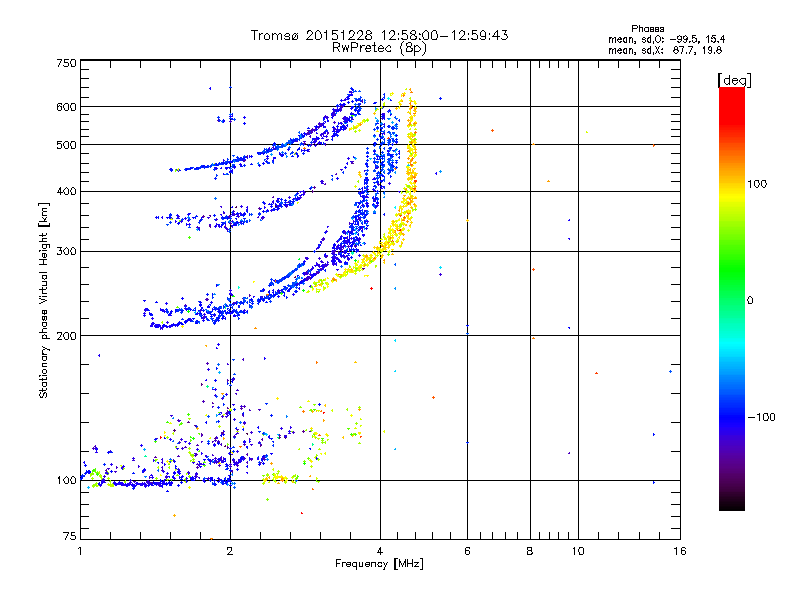
Task: Click the y-axis tick label '400'
Action: pyautogui.click(x=66, y=191)
